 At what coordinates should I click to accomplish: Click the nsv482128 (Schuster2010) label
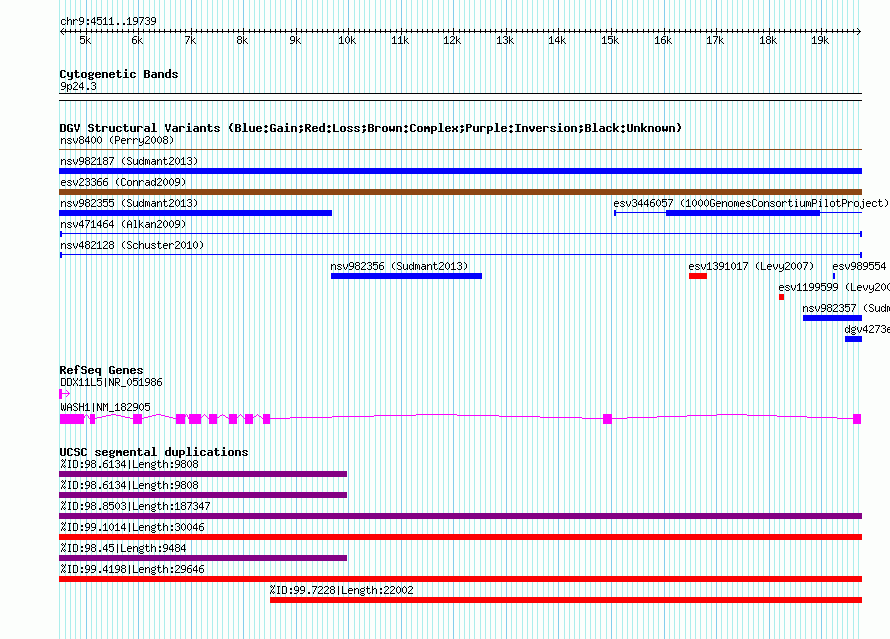point(132,245)
